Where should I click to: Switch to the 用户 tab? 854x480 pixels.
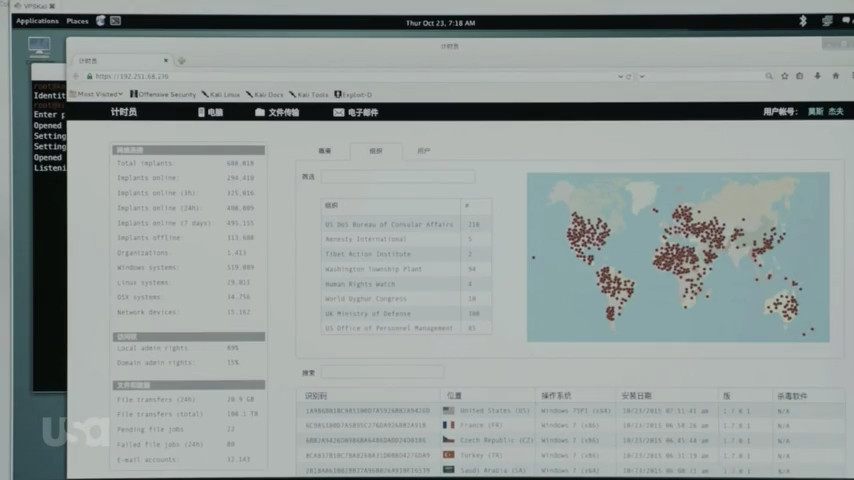424,151
